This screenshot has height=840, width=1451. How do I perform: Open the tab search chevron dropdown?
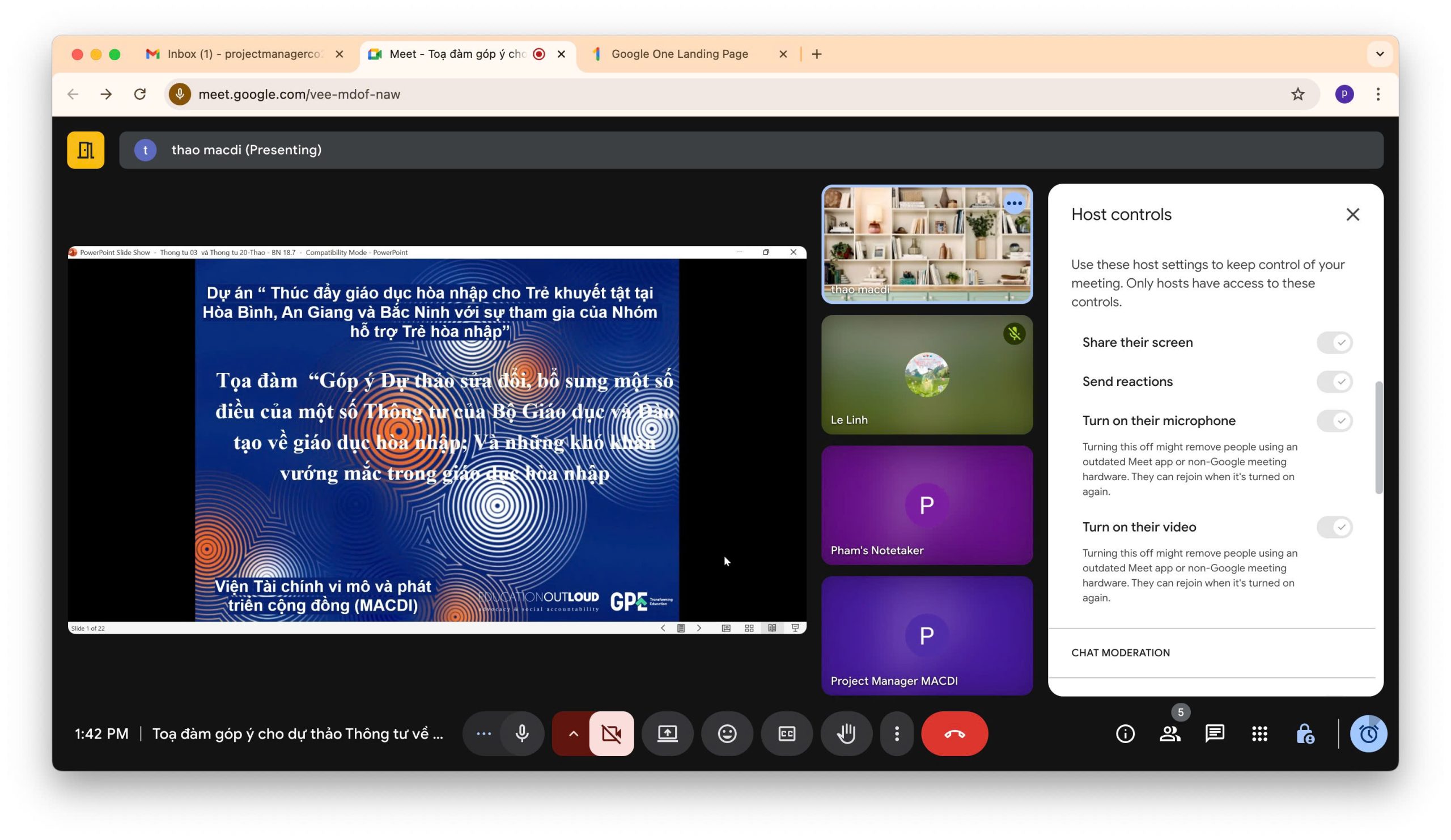point(1380,54)
